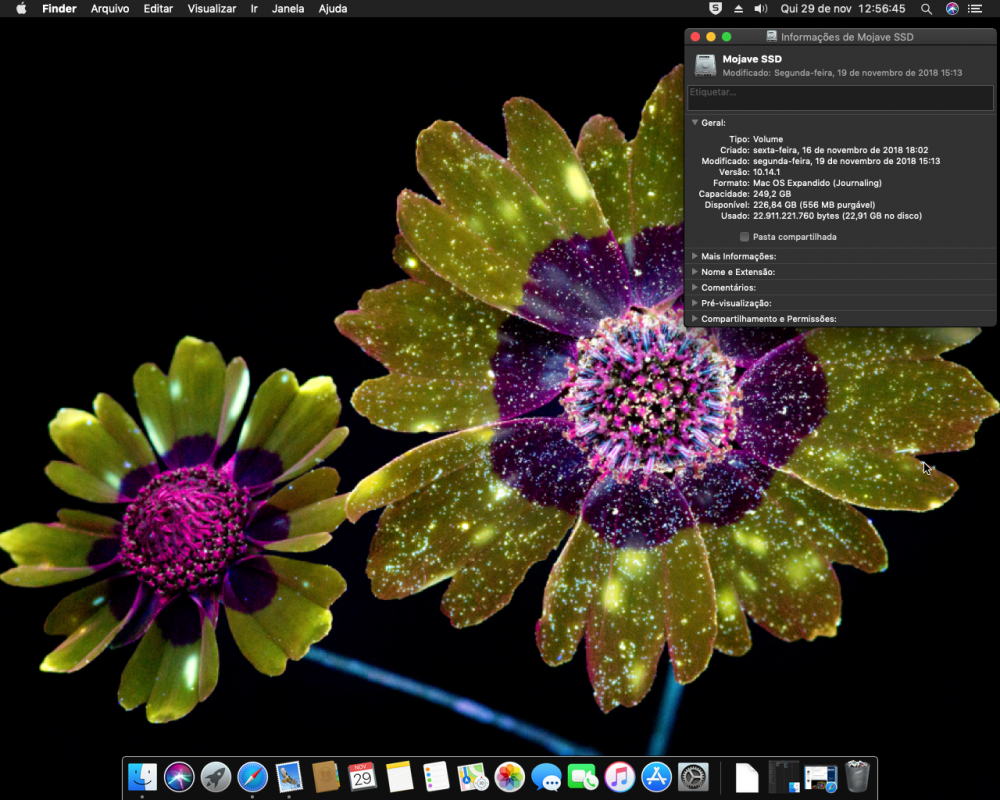Select the Criado sexta-feira date value
Image resolution: width=1000 pixels, height=800 pixels.
point(841,150)
